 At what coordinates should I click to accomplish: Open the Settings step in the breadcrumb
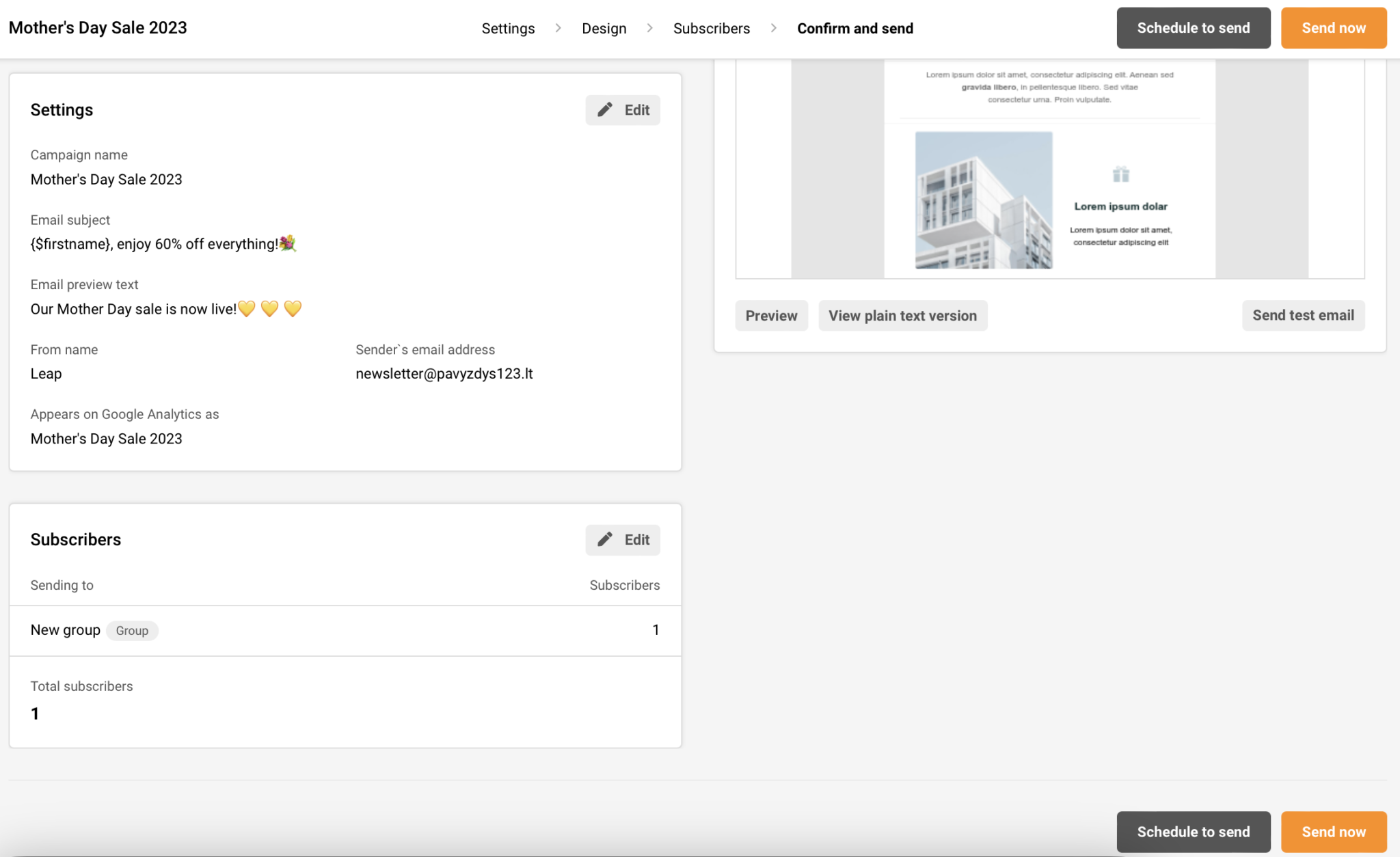coord(508,28)
